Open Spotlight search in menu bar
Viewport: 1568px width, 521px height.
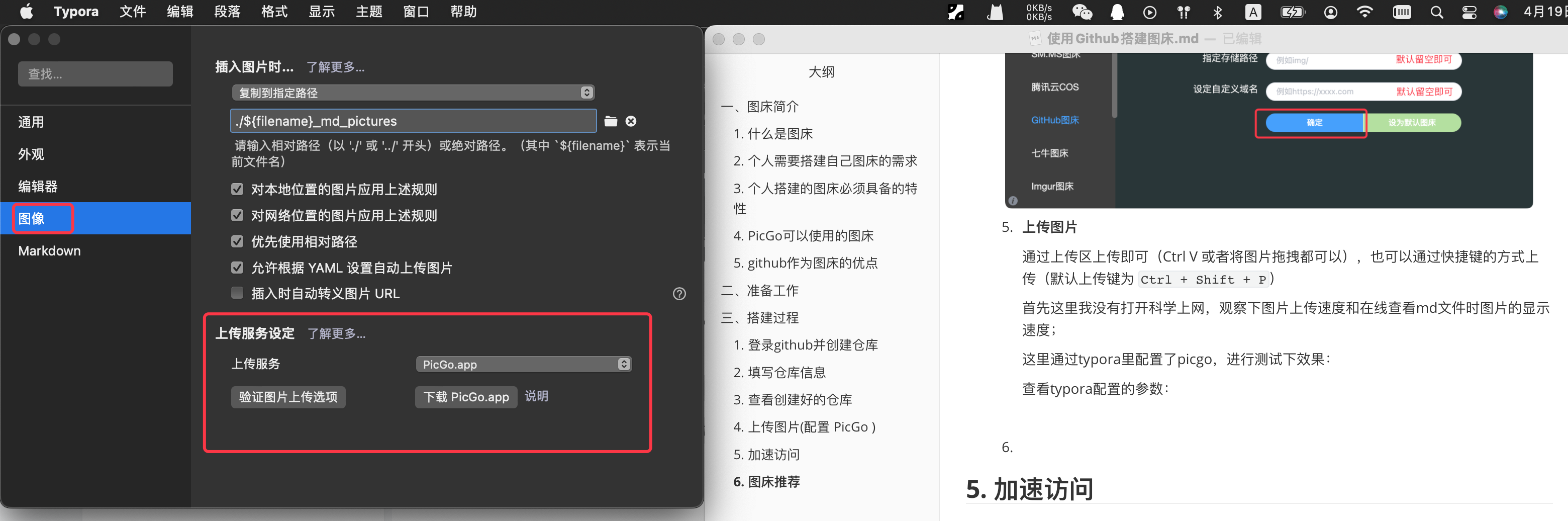point(1436,12)
